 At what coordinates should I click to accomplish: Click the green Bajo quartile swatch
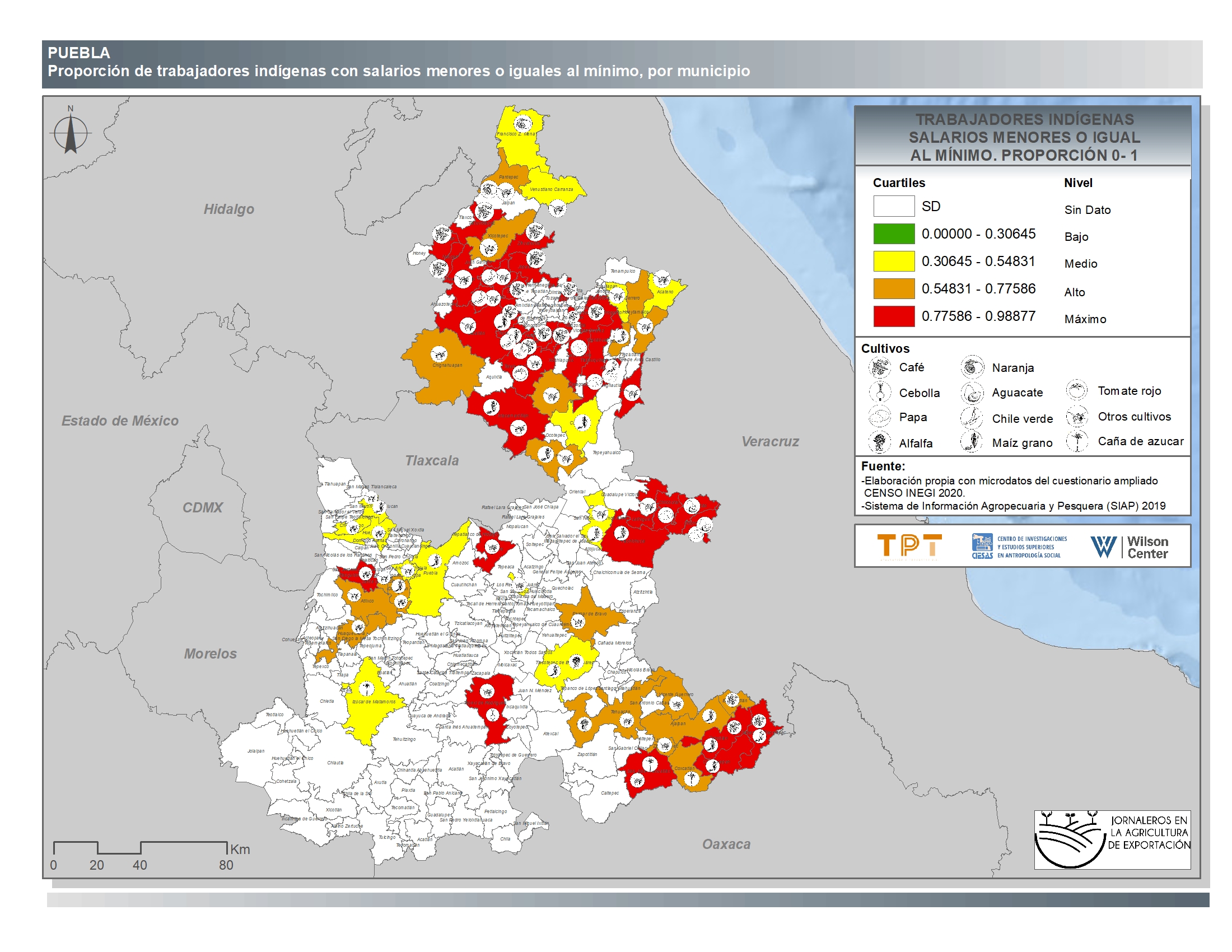pos(894,234)
